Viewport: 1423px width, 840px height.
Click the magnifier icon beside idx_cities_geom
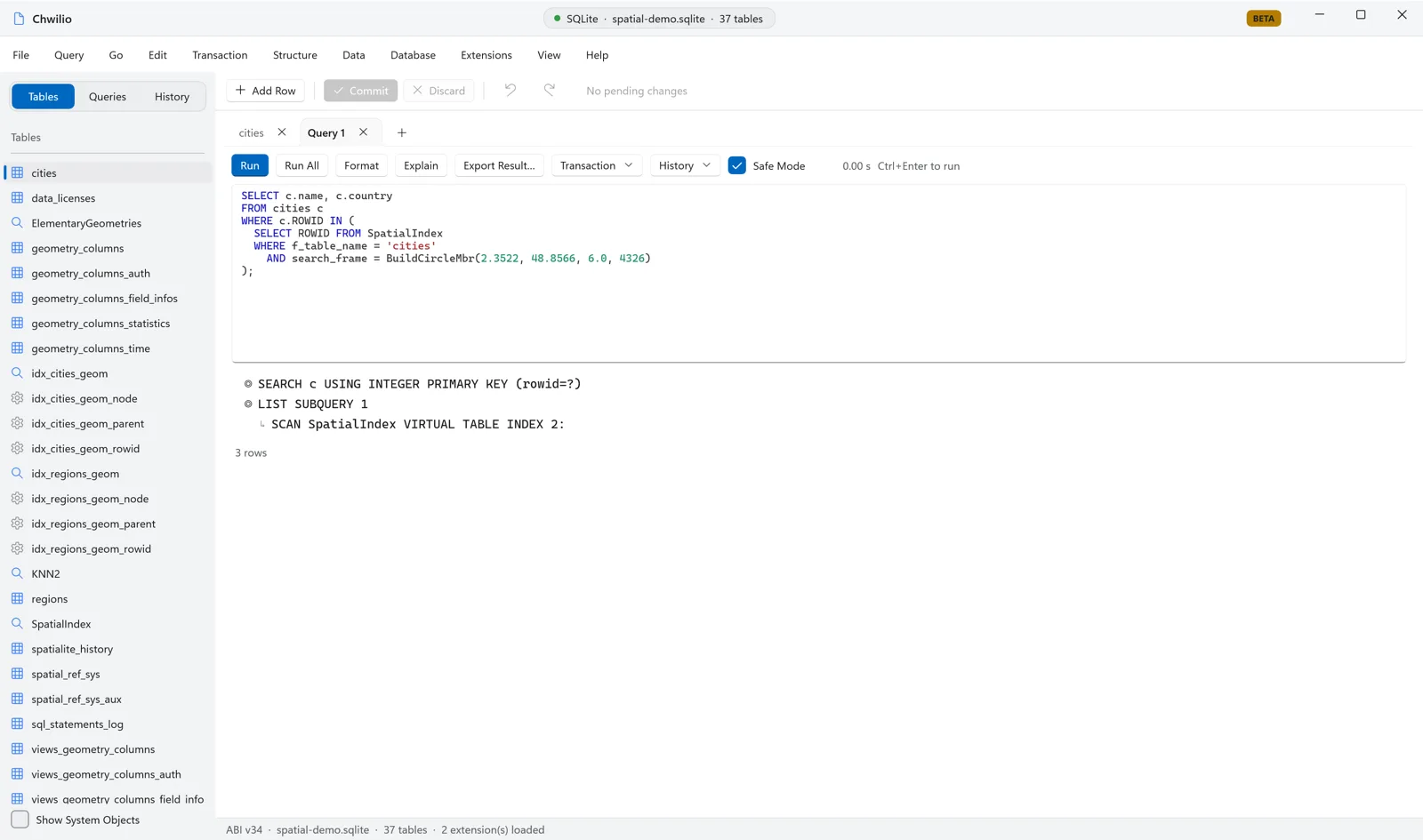pyautogui.click(x=17, y=373)
